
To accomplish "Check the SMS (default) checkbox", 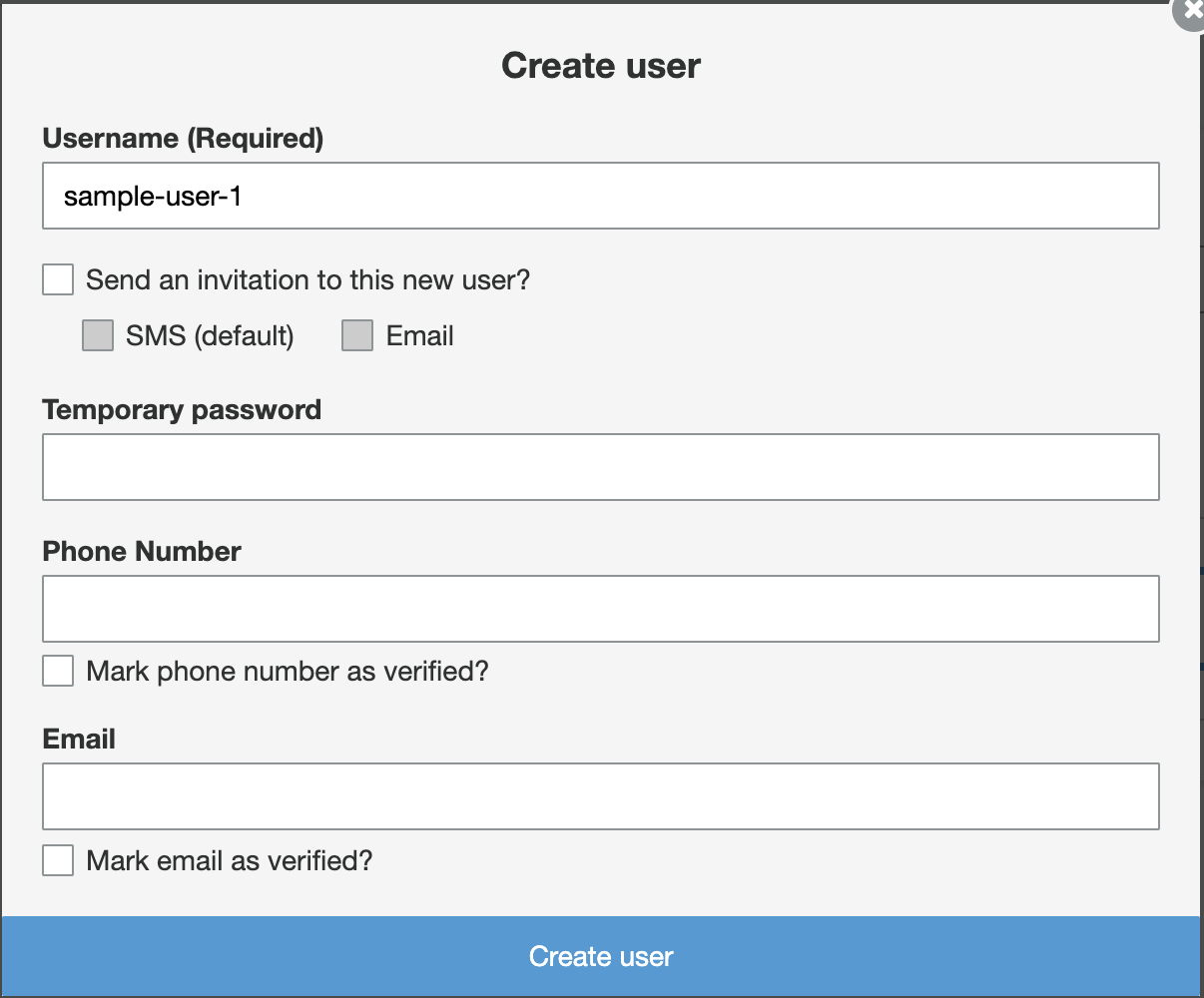I will click(98, 336).
